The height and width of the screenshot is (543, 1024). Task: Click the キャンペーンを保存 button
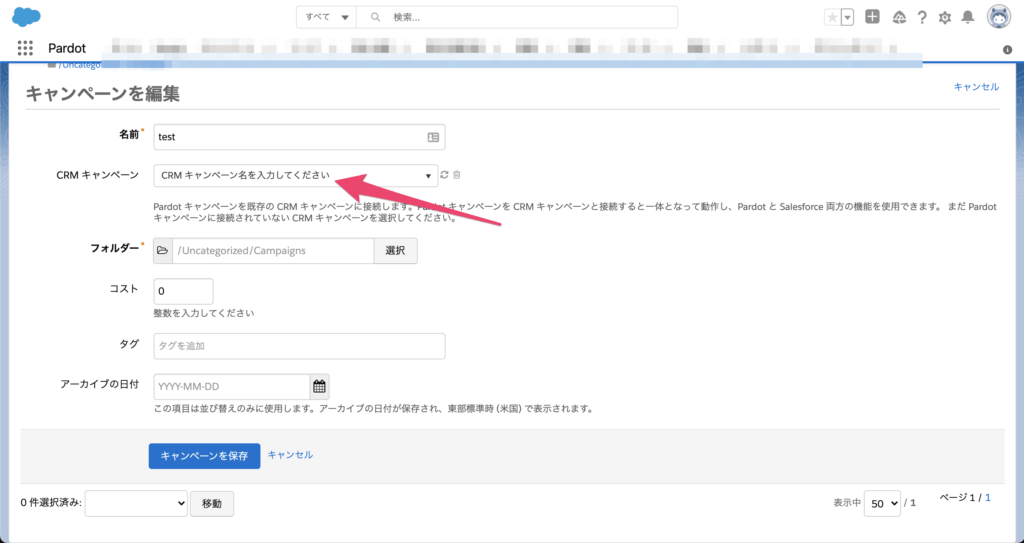pyautogui.click(x=204, y=455)
